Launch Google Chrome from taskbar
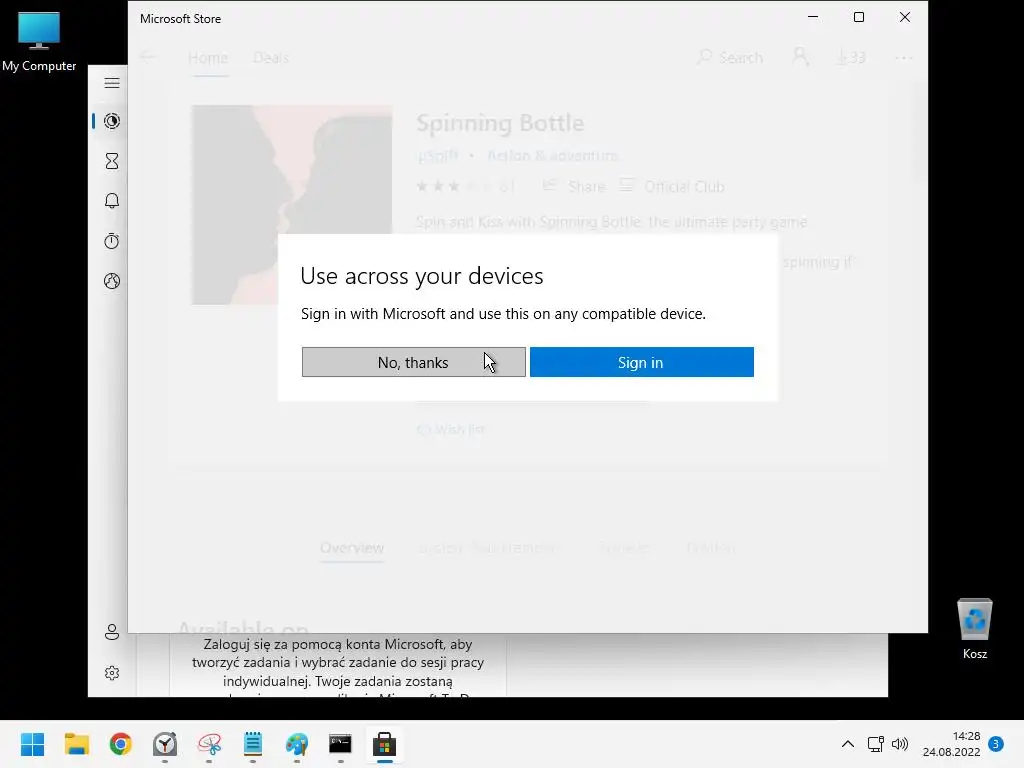This screenshot has width=1024, height=768. coord(121,744)
